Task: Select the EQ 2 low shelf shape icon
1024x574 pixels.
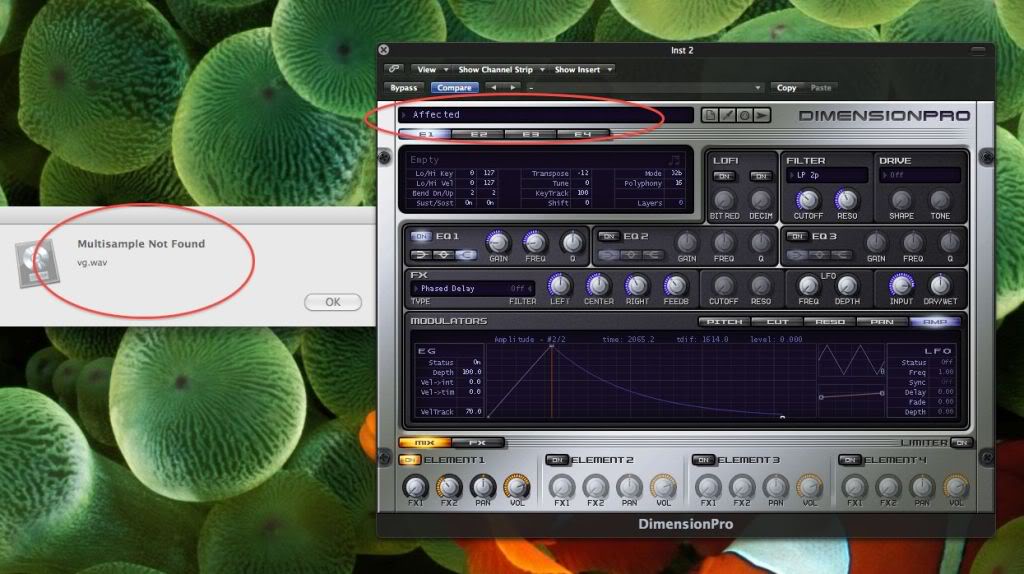Action: (609, 254)
